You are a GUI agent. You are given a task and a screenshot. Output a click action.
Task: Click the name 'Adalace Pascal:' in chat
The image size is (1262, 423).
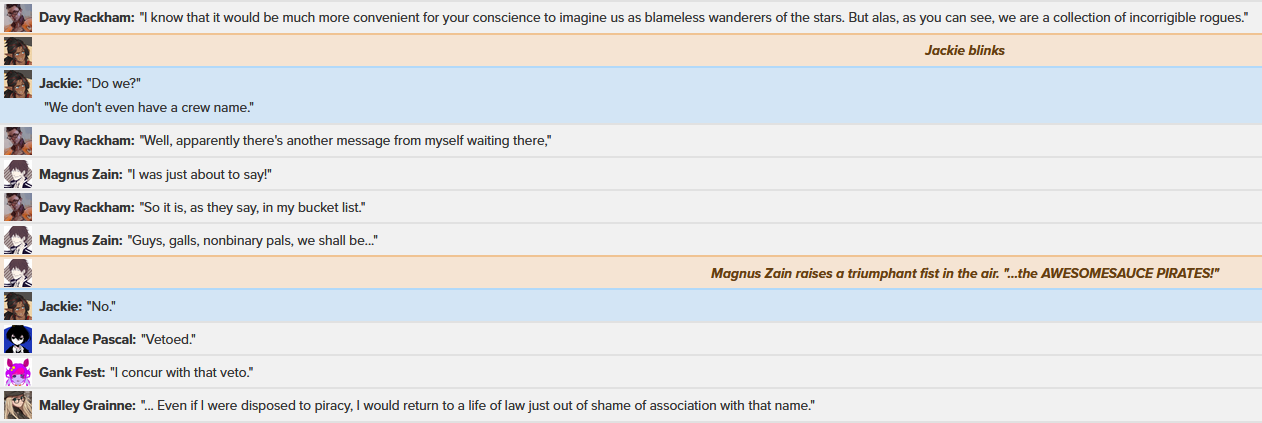pos(87,339)
